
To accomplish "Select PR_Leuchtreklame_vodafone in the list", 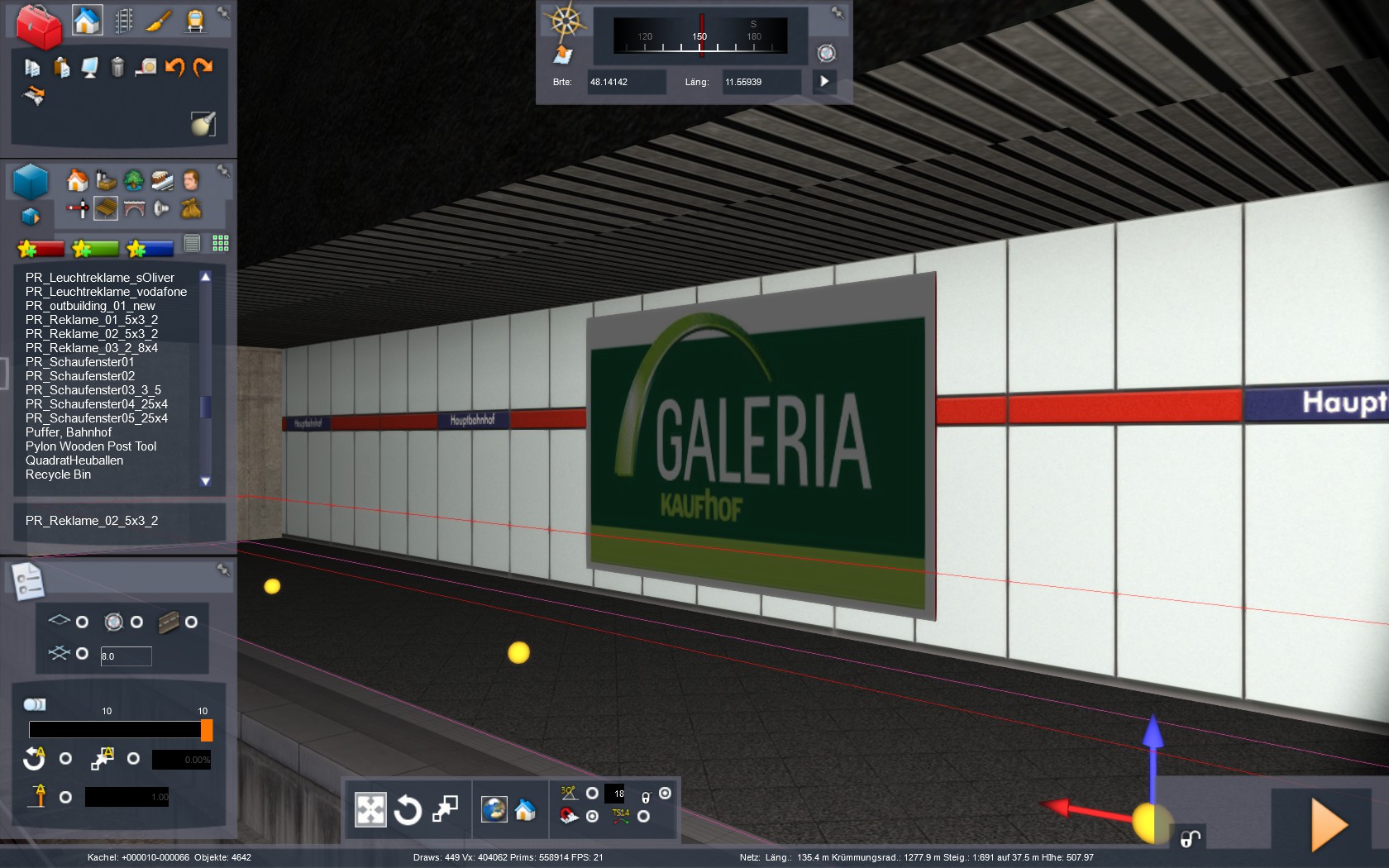I will (x=106, y=292).
